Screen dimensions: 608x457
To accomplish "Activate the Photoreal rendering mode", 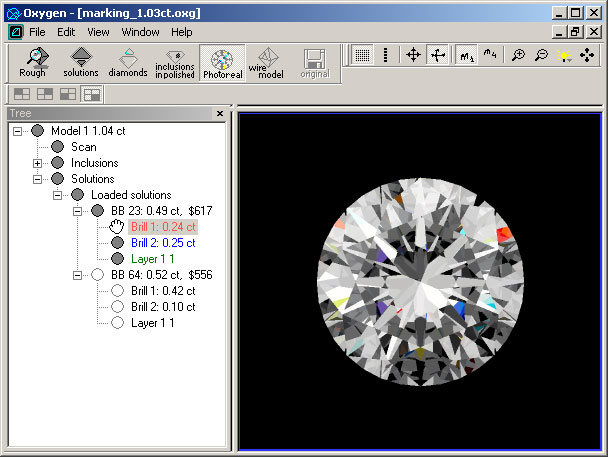I will (x=222, y=62).
